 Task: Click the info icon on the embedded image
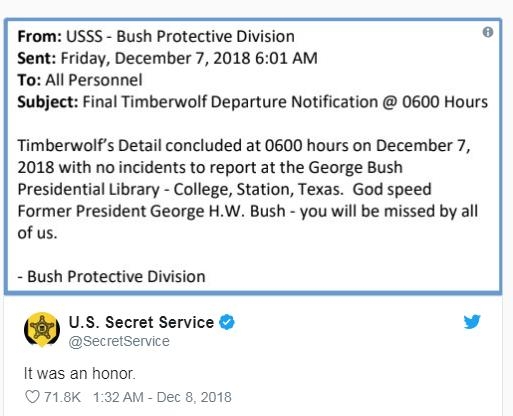488,32
